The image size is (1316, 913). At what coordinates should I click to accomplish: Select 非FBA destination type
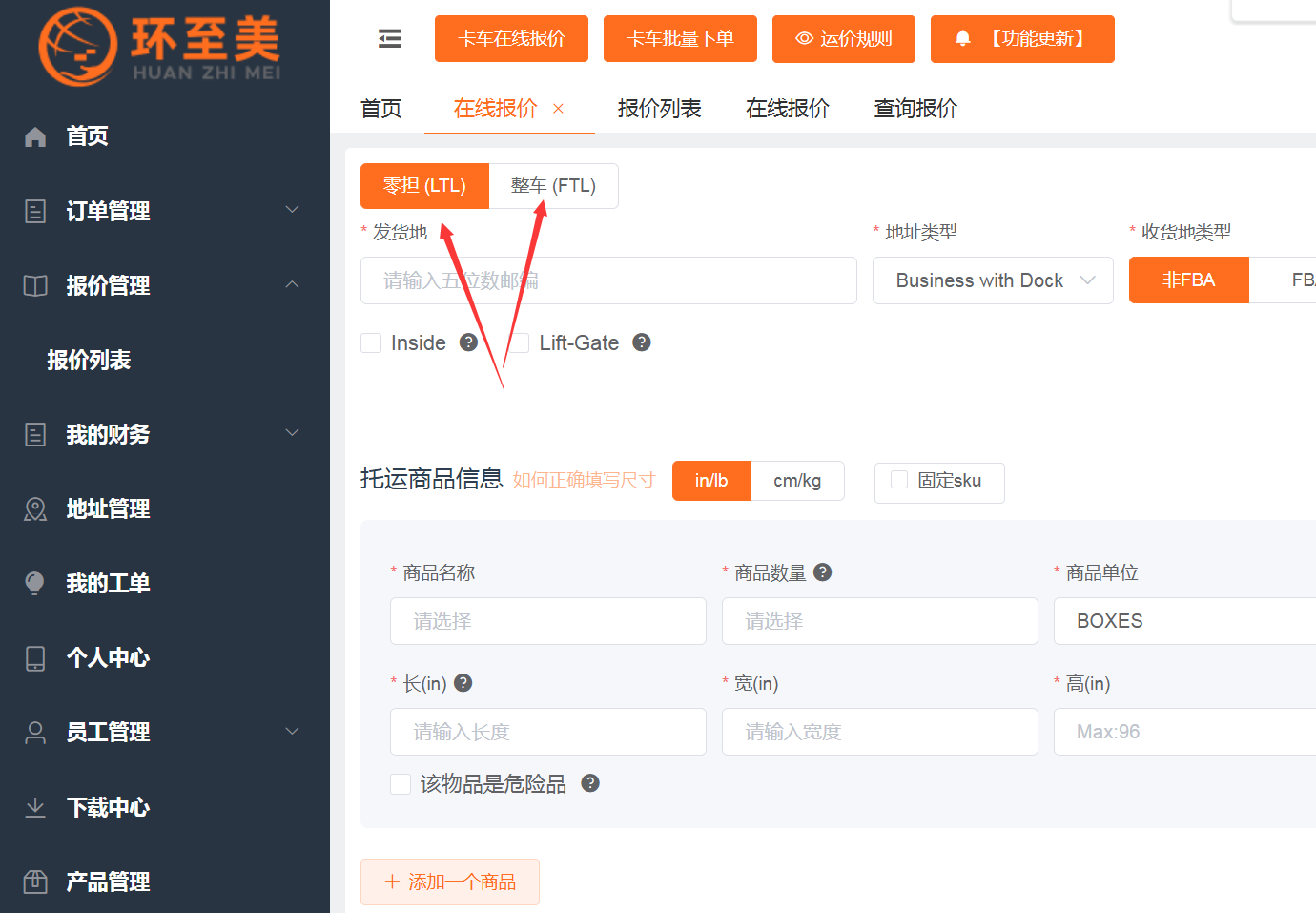pyautogui.click(x=1189, y=280)
